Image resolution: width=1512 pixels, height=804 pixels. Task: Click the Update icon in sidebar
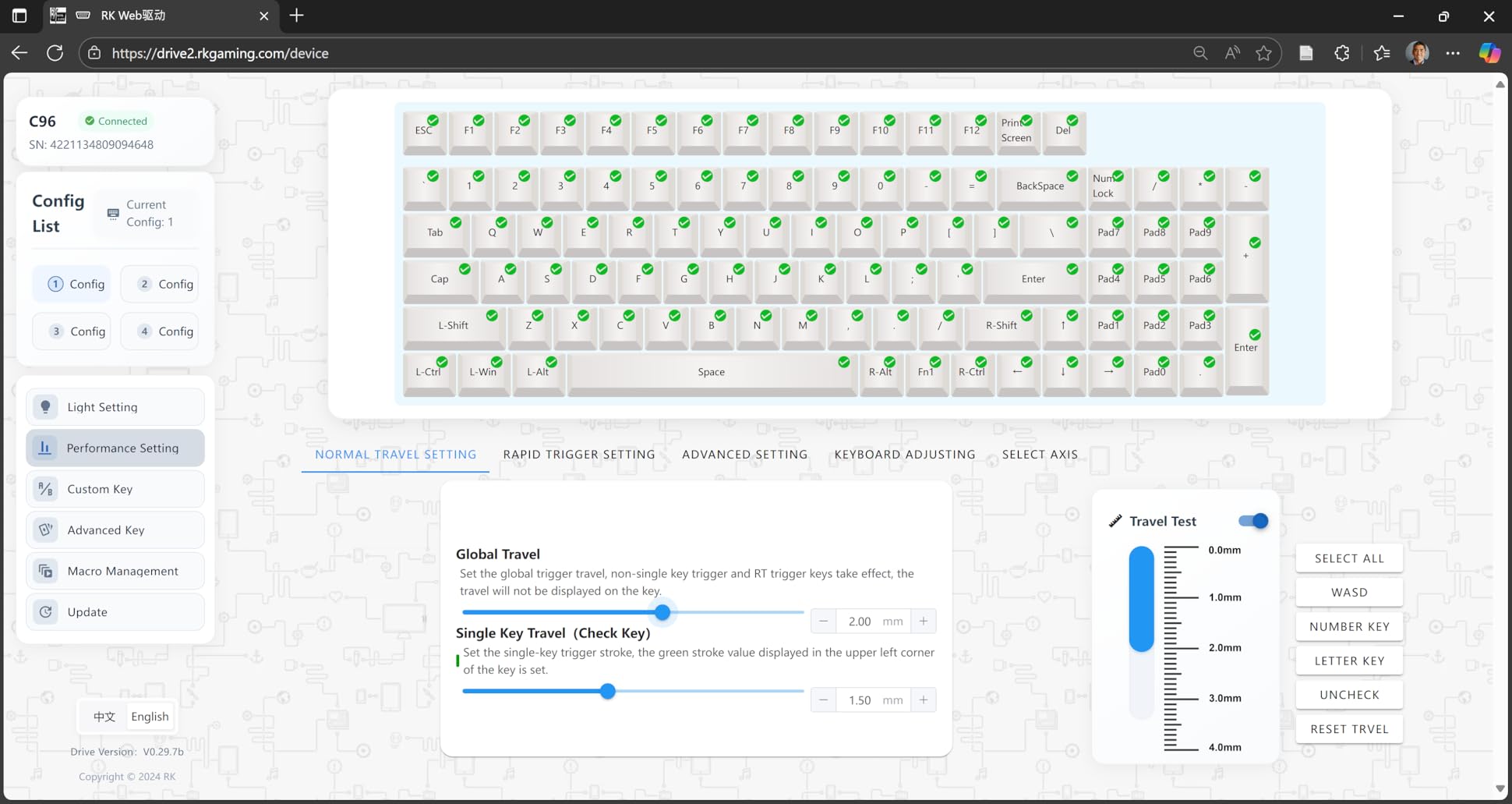[x=45, y=611]
